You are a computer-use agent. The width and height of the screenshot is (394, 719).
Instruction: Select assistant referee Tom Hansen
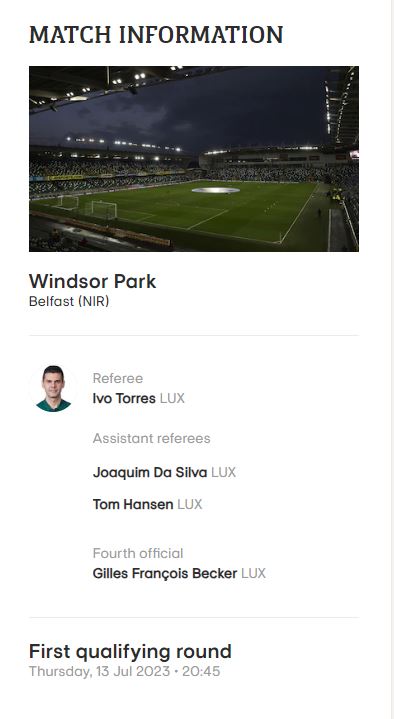133,504
